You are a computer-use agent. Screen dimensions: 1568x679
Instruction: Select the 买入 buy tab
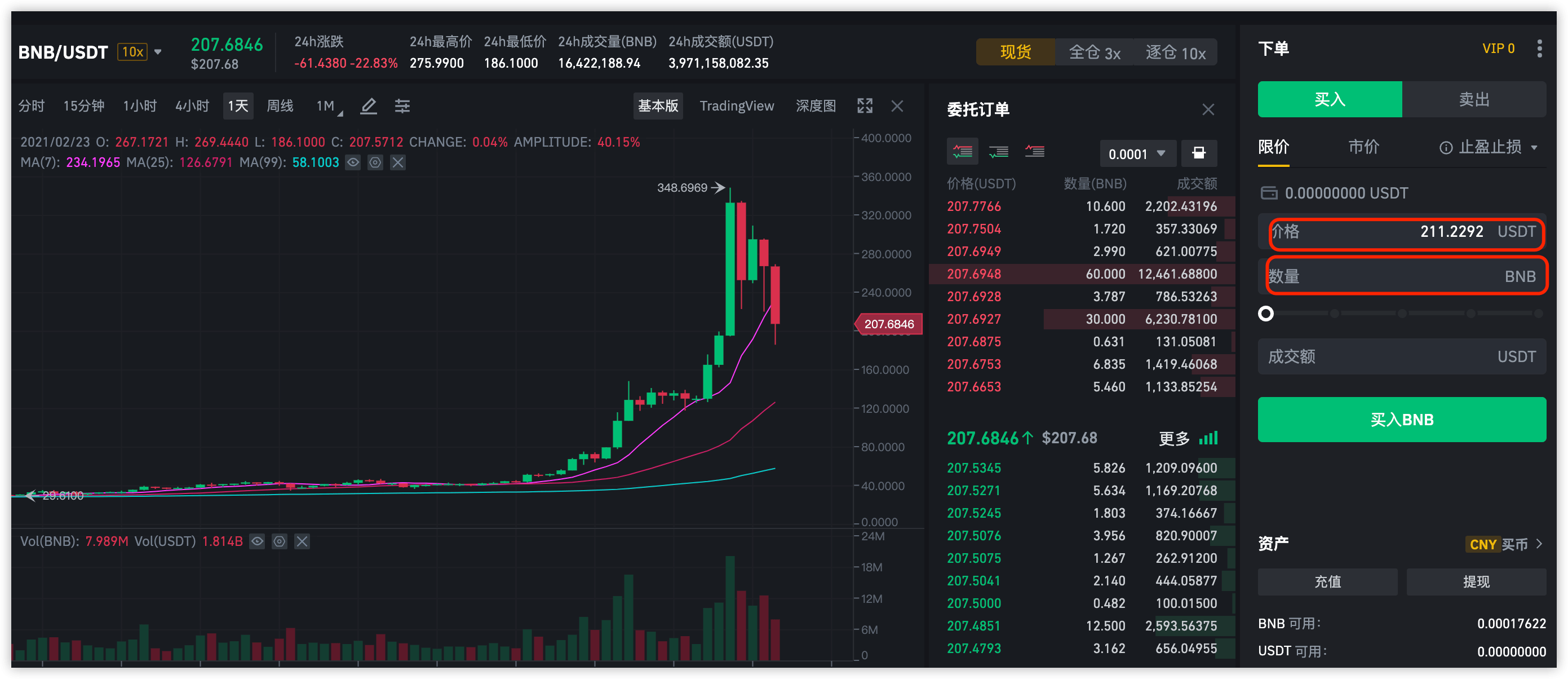1330,99
